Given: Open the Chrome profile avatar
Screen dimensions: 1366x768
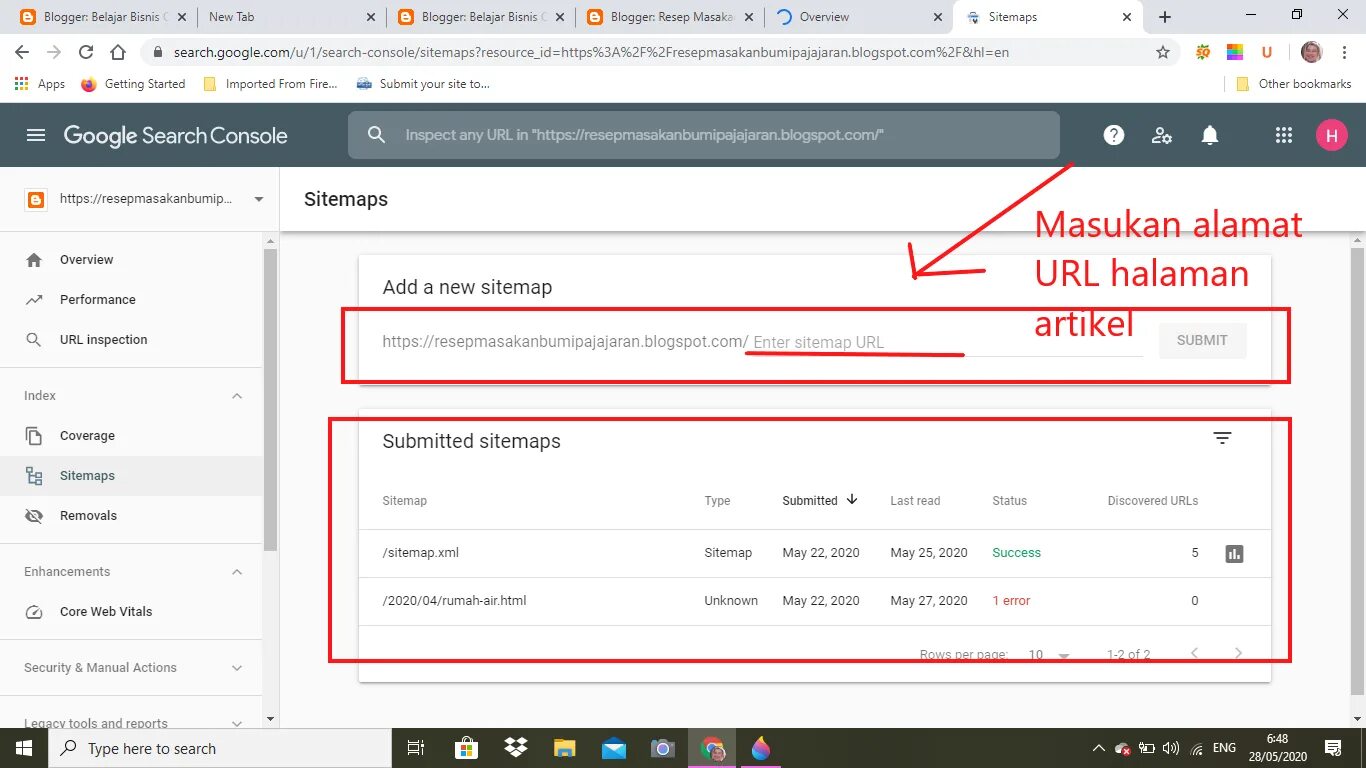Looking at the screenshot, I should (x=1312, y=52).
